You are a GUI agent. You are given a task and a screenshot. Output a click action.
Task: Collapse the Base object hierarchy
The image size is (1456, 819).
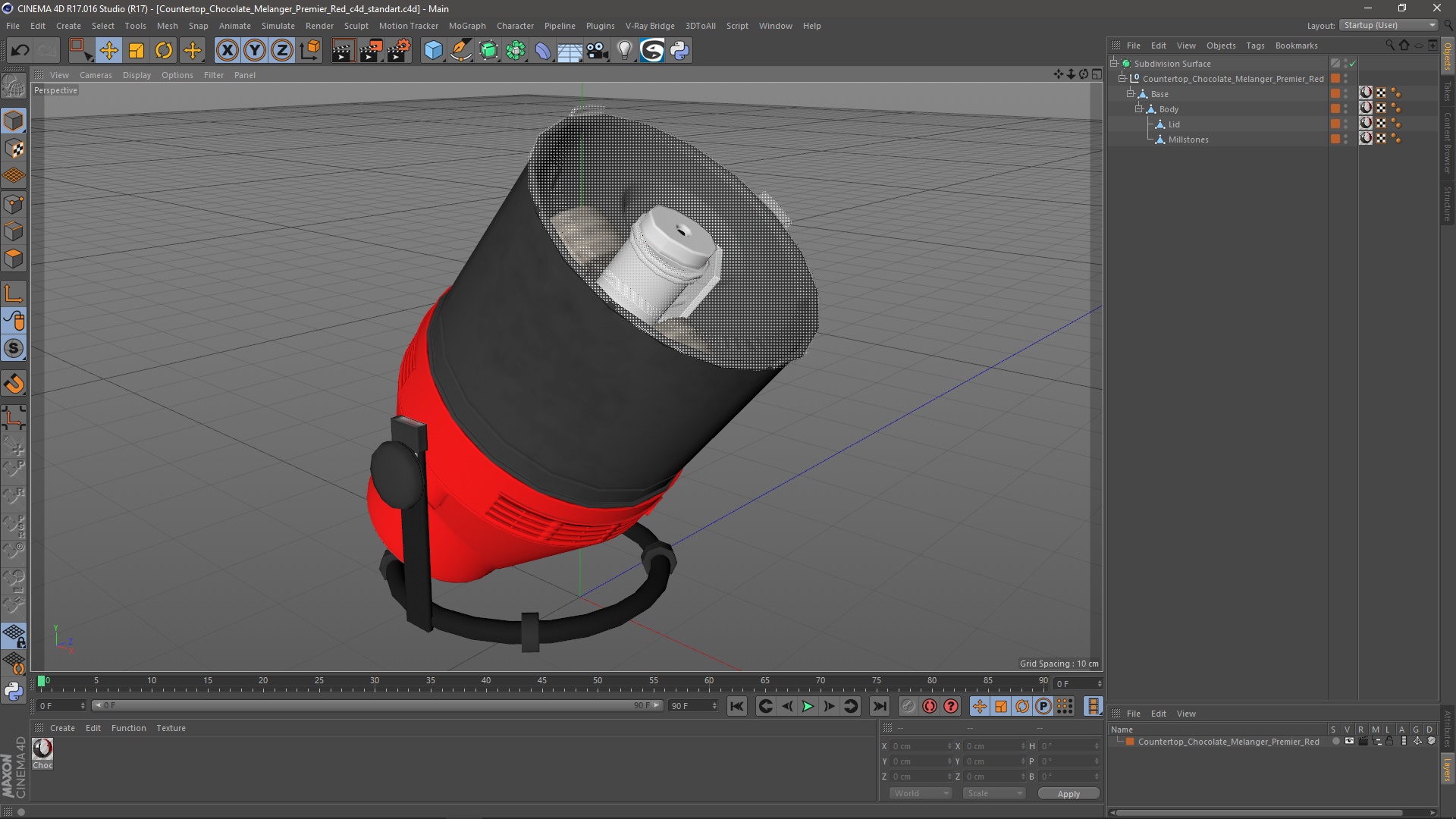tap(1131, 94)
